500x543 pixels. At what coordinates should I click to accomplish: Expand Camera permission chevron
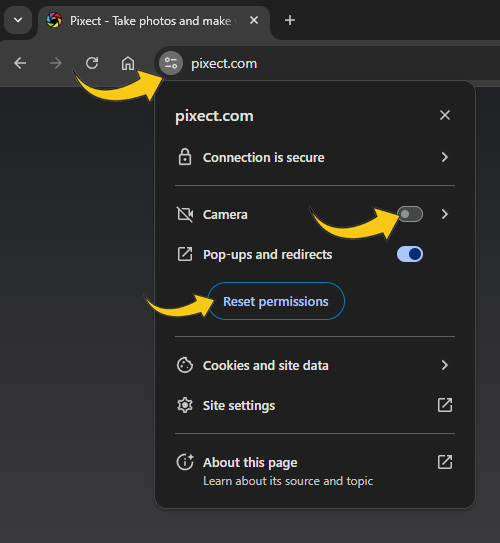tap(445, 214)
